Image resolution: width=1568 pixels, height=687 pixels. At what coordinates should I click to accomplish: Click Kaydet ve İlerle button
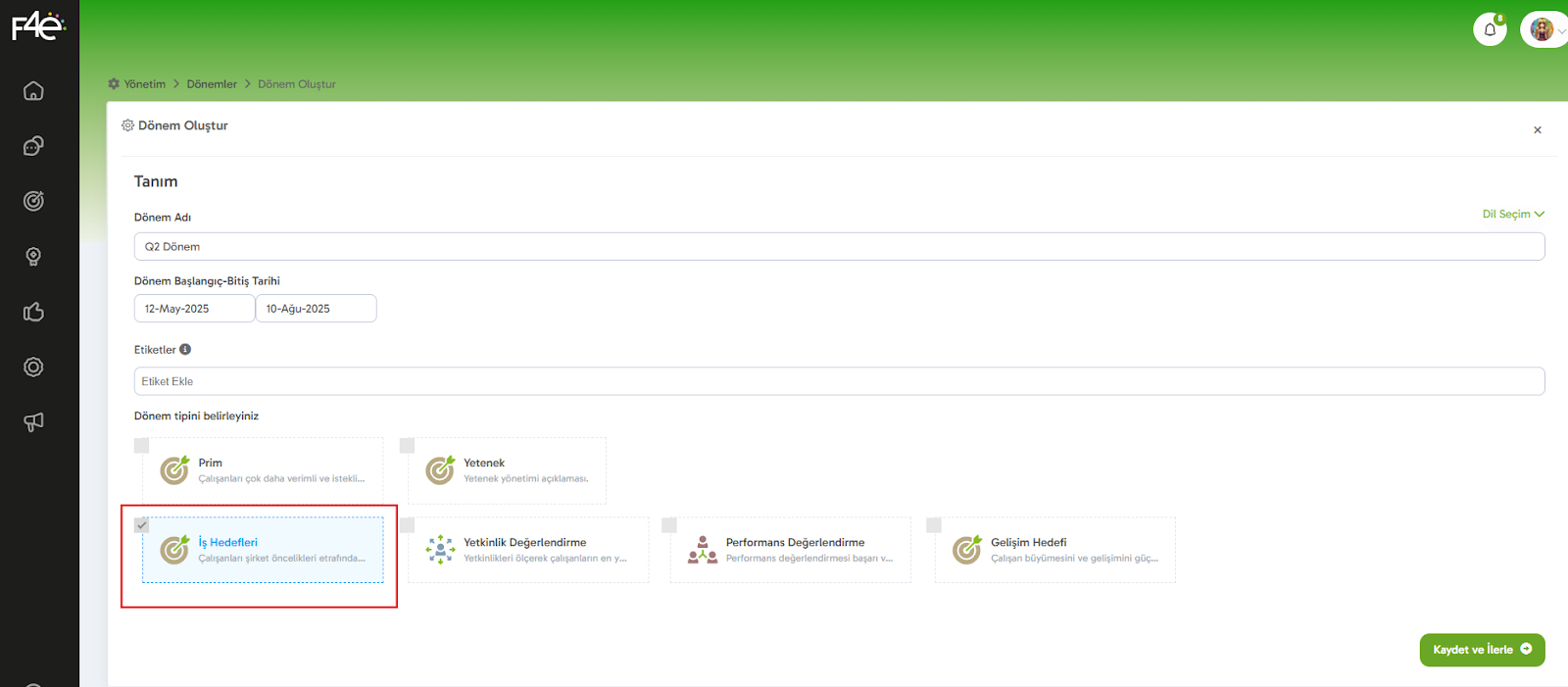point(1481,650)
